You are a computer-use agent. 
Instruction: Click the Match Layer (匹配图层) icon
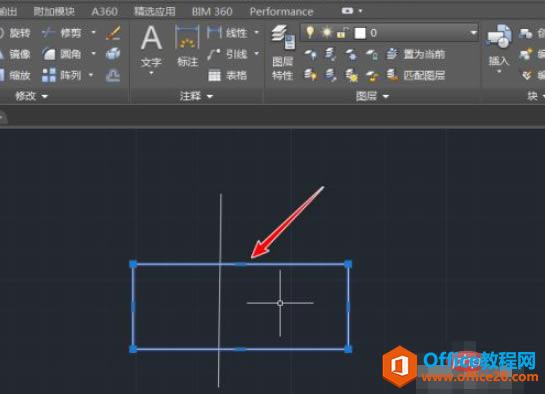click(393, 75)
